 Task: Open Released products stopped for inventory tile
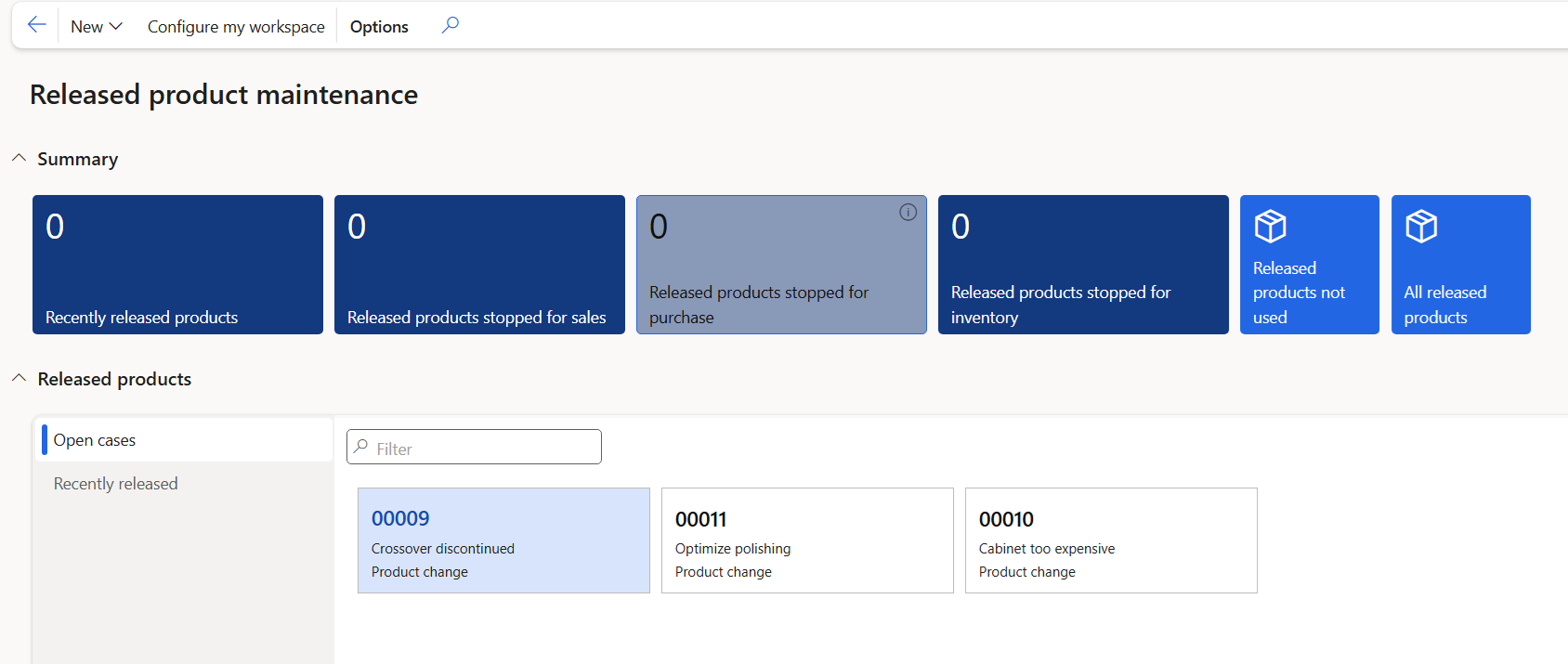point(1083,265)
